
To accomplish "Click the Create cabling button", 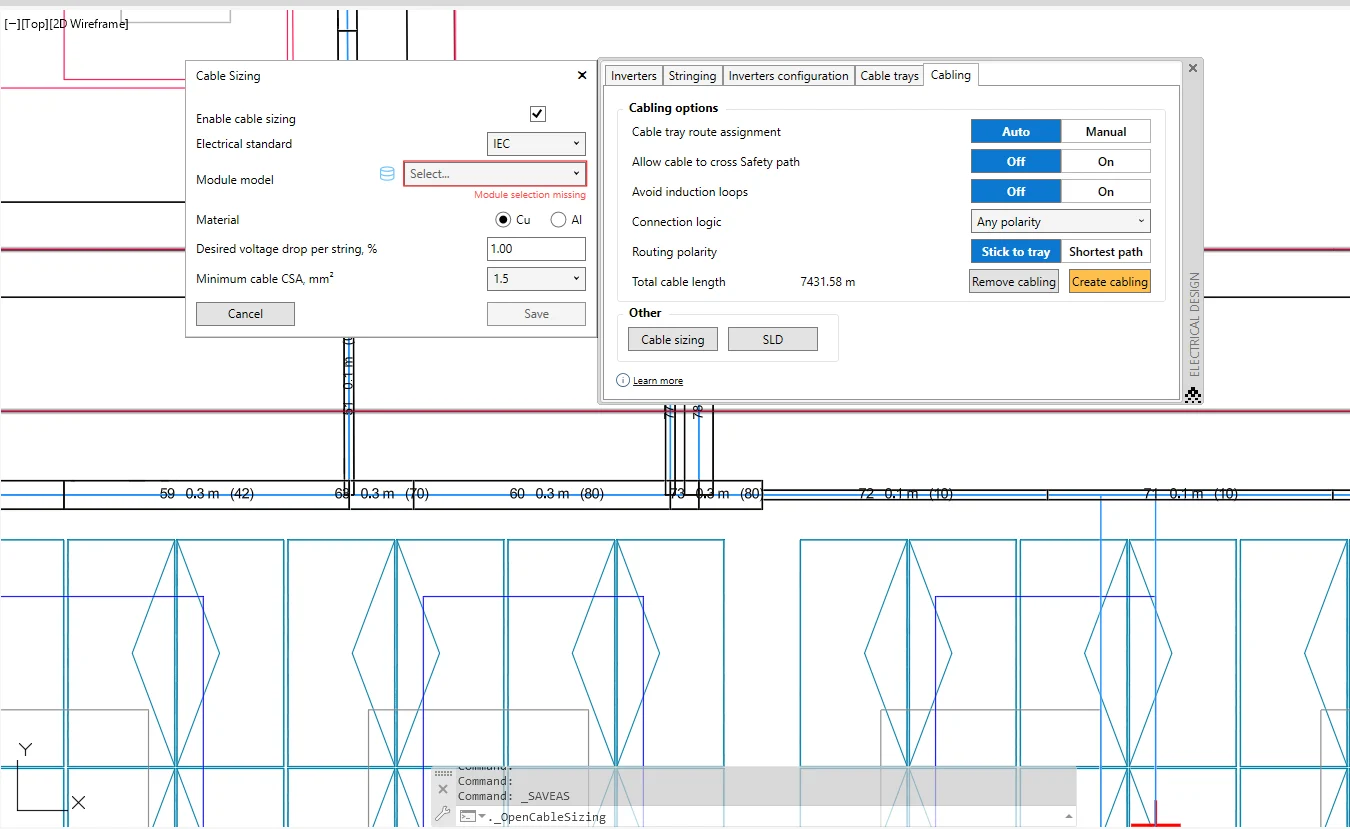I will click(x=1110, y=282).
